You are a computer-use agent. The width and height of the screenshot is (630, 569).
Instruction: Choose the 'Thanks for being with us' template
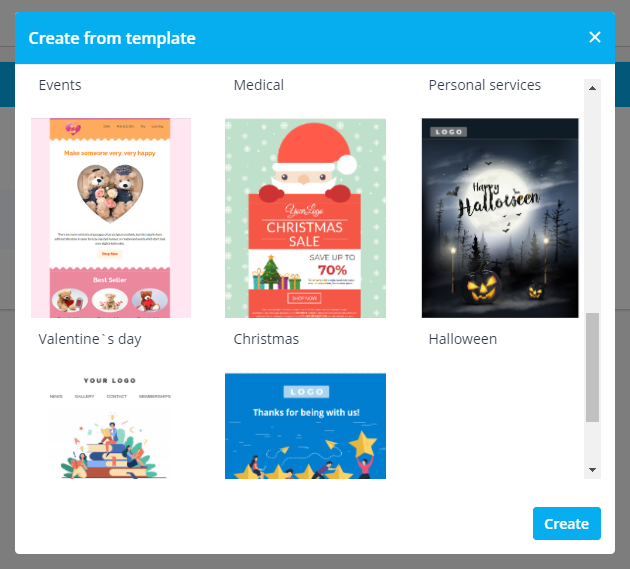pyautogui.click(x=305, y=426)
